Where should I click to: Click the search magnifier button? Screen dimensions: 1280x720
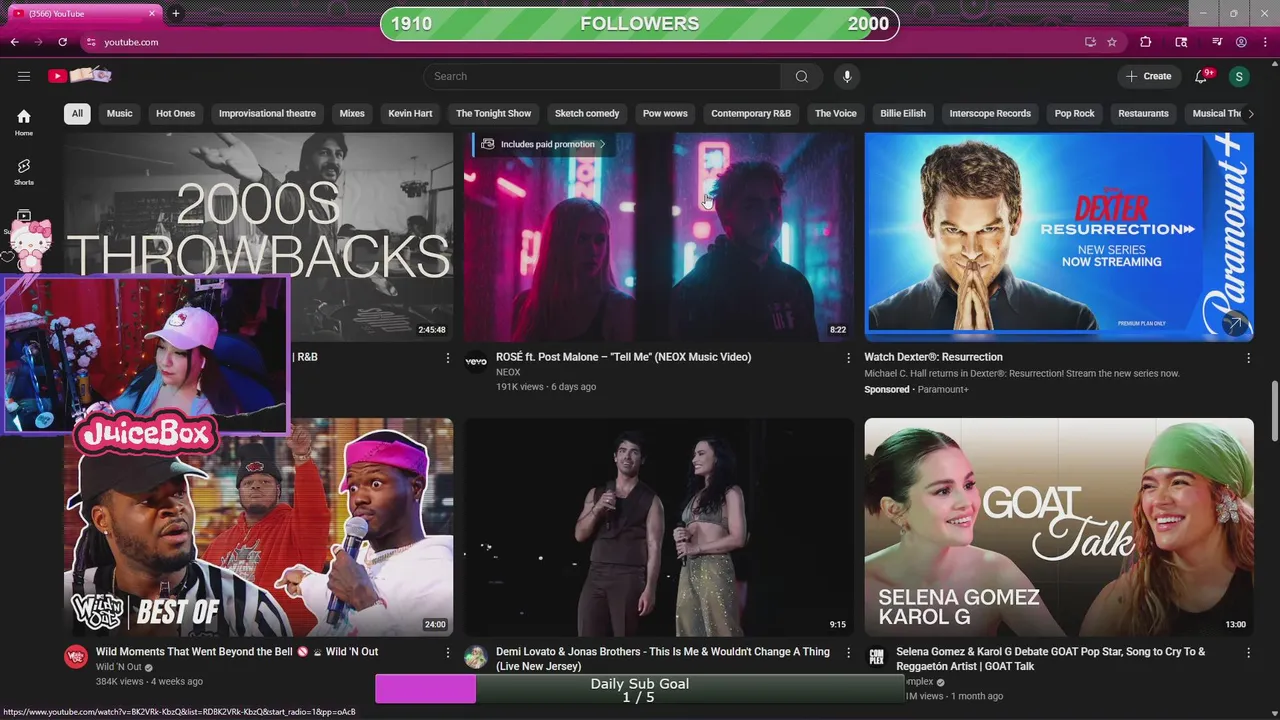801,76
